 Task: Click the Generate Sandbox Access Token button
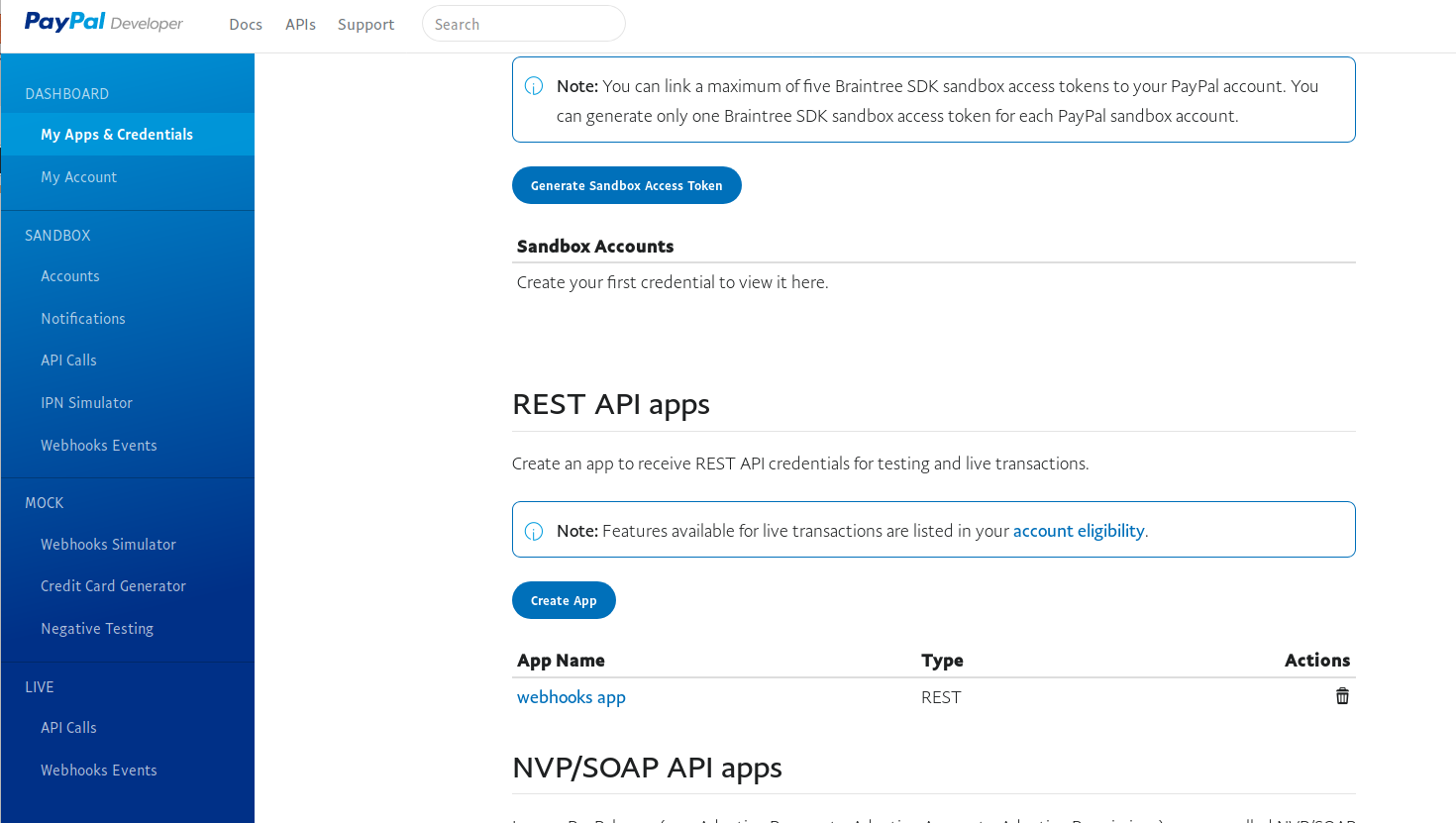626,184
